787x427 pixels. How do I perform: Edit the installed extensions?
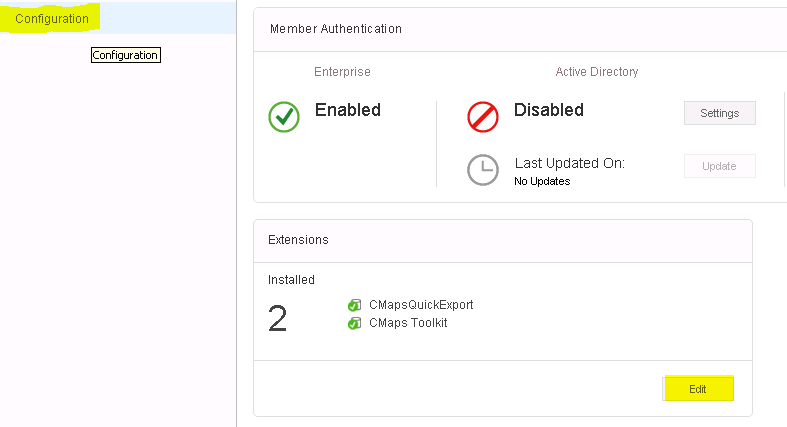pyautogui.click(x=698, y=389)
